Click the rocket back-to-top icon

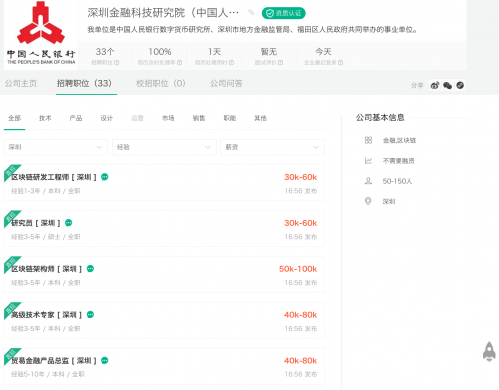pos(489,352)
